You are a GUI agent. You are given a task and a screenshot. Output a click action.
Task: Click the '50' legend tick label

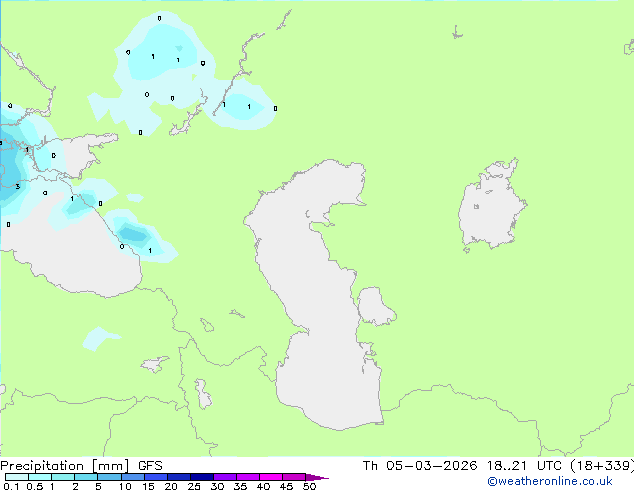[309, 486]
